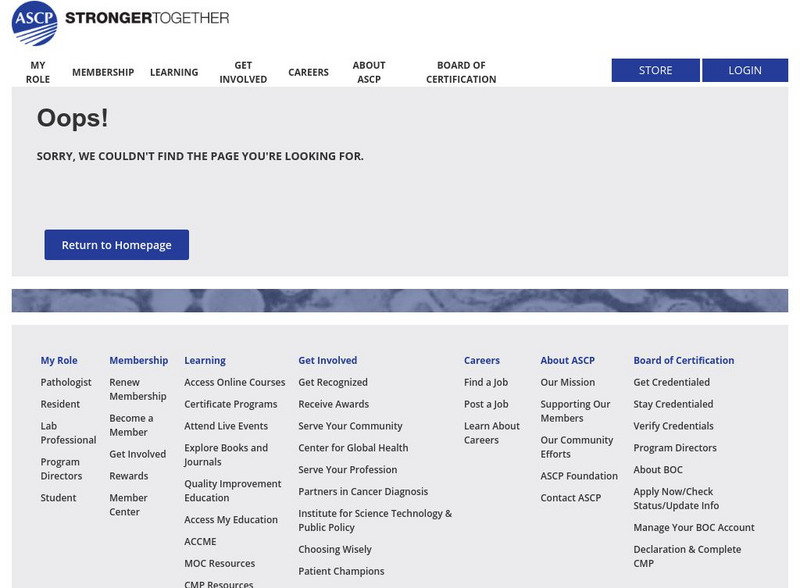Image resolution: width=800 pixels, height=588 pixels.
Task: Click the Get Involved footer heading
Action: click(328, 360)
